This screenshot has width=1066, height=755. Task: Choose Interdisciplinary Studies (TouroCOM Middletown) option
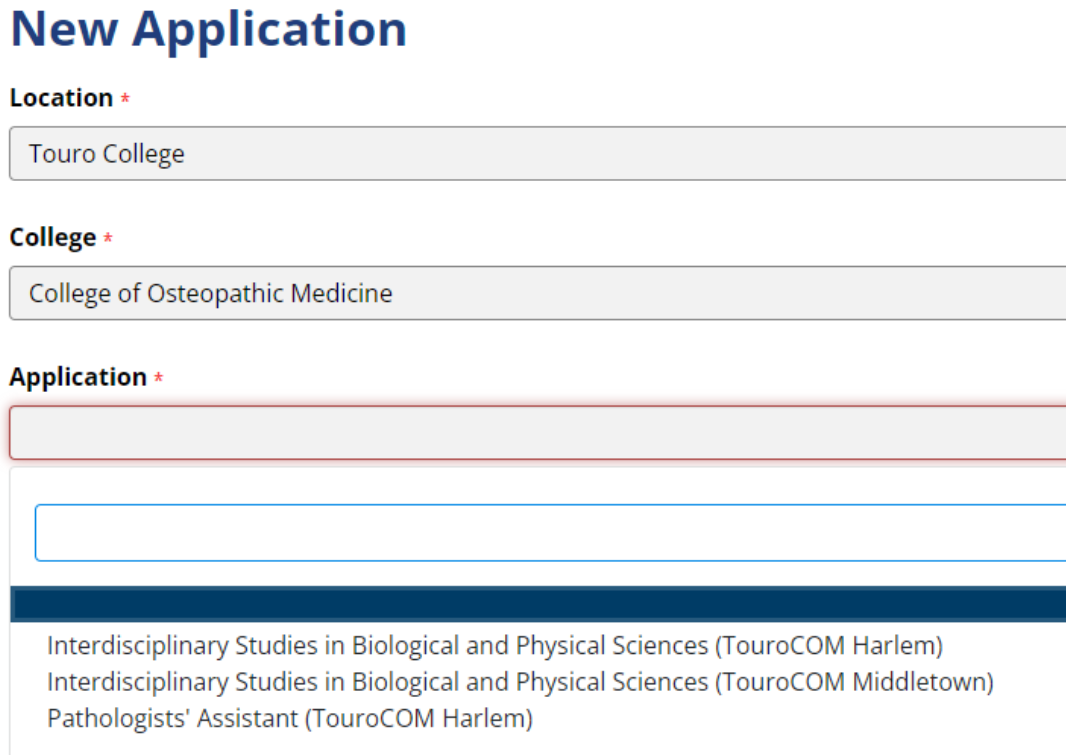520,682
